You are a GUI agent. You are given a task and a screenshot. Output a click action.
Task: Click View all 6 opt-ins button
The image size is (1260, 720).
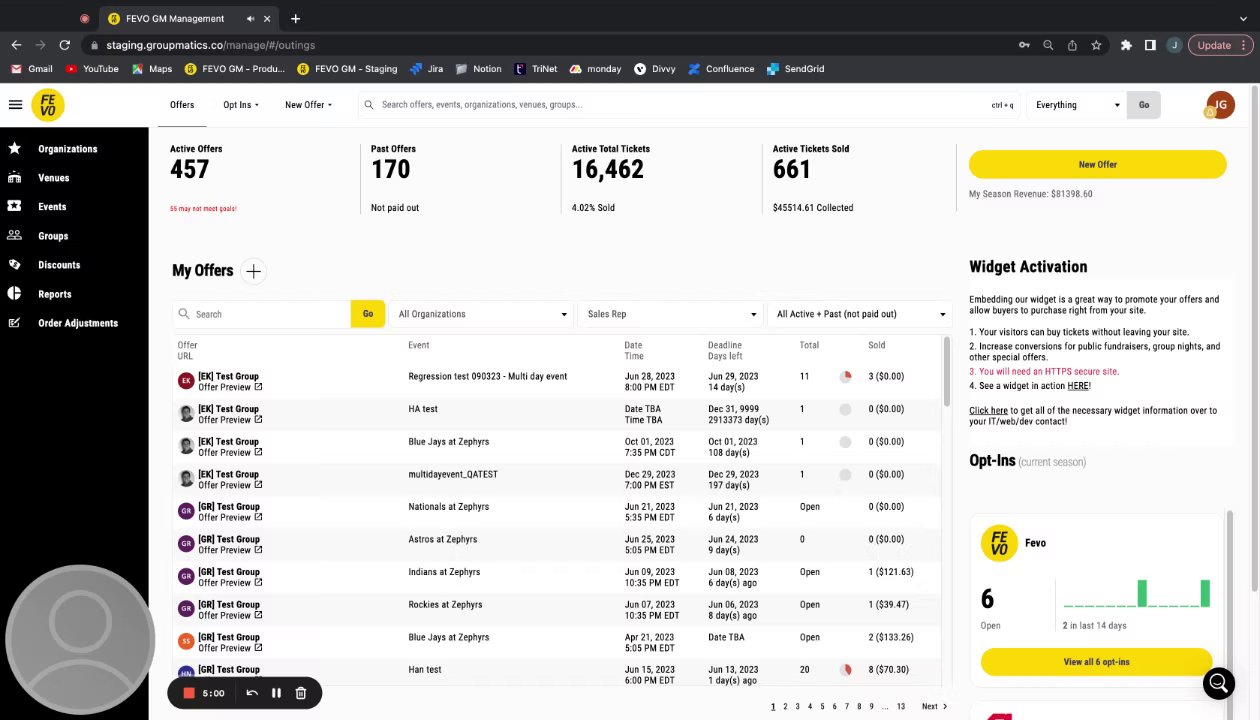coord(1096,662)
